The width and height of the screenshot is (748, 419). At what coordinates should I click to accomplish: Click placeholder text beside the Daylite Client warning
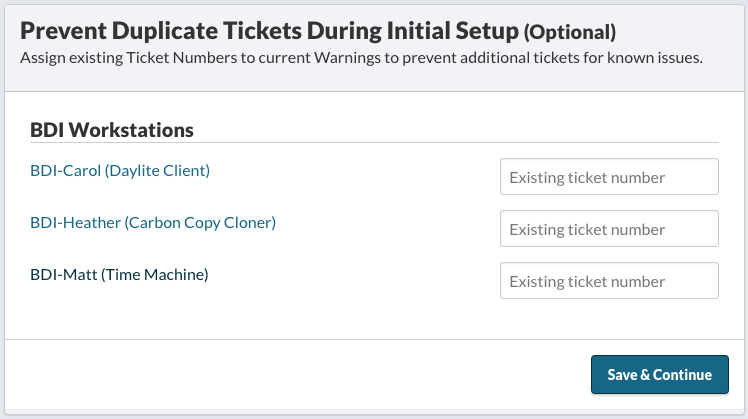coord(587,178)
